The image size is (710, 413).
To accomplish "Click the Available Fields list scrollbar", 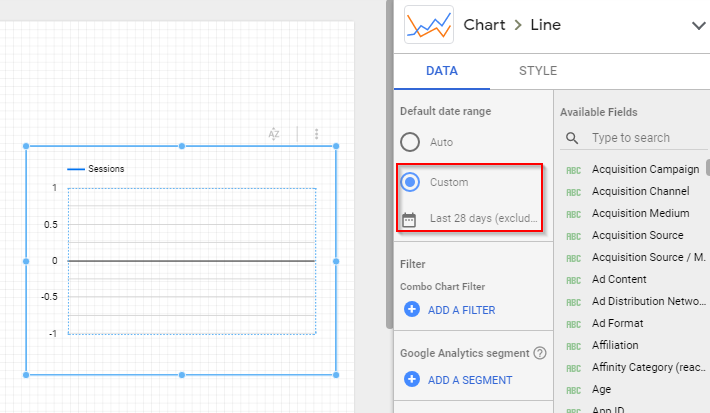I will click(708, 168).
